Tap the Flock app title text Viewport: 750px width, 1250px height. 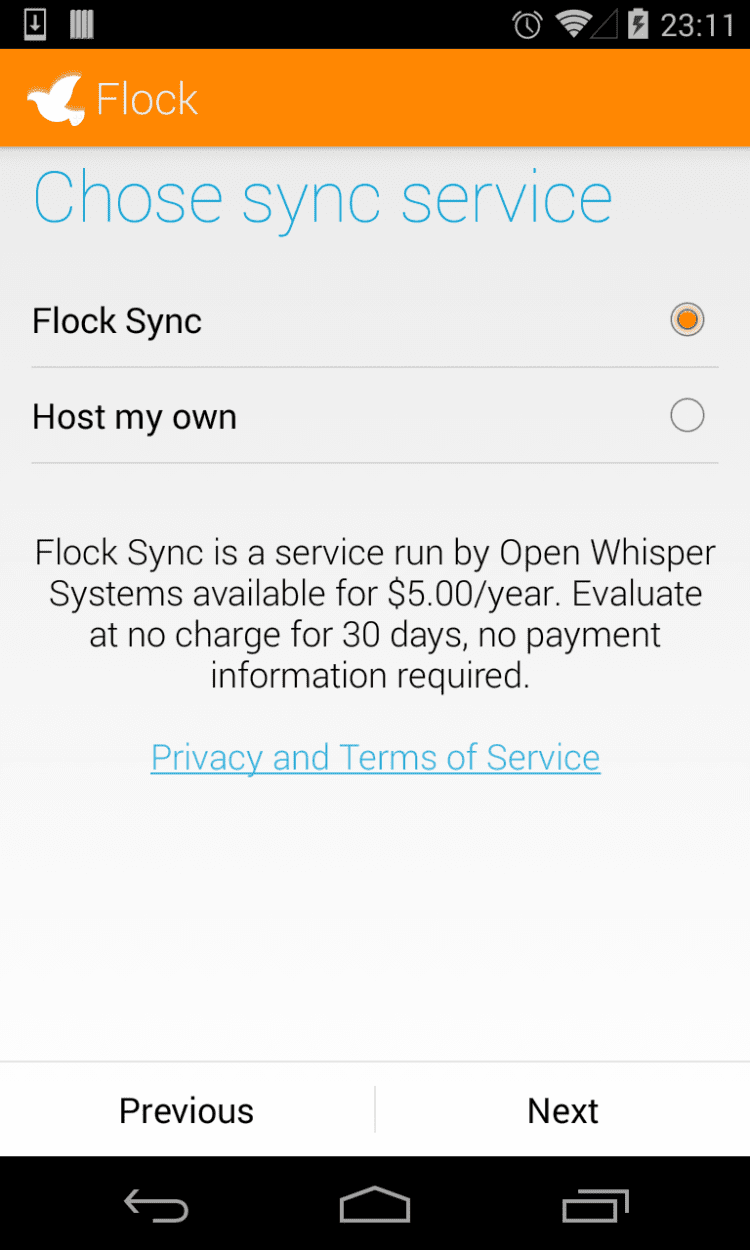pos(147,99)
